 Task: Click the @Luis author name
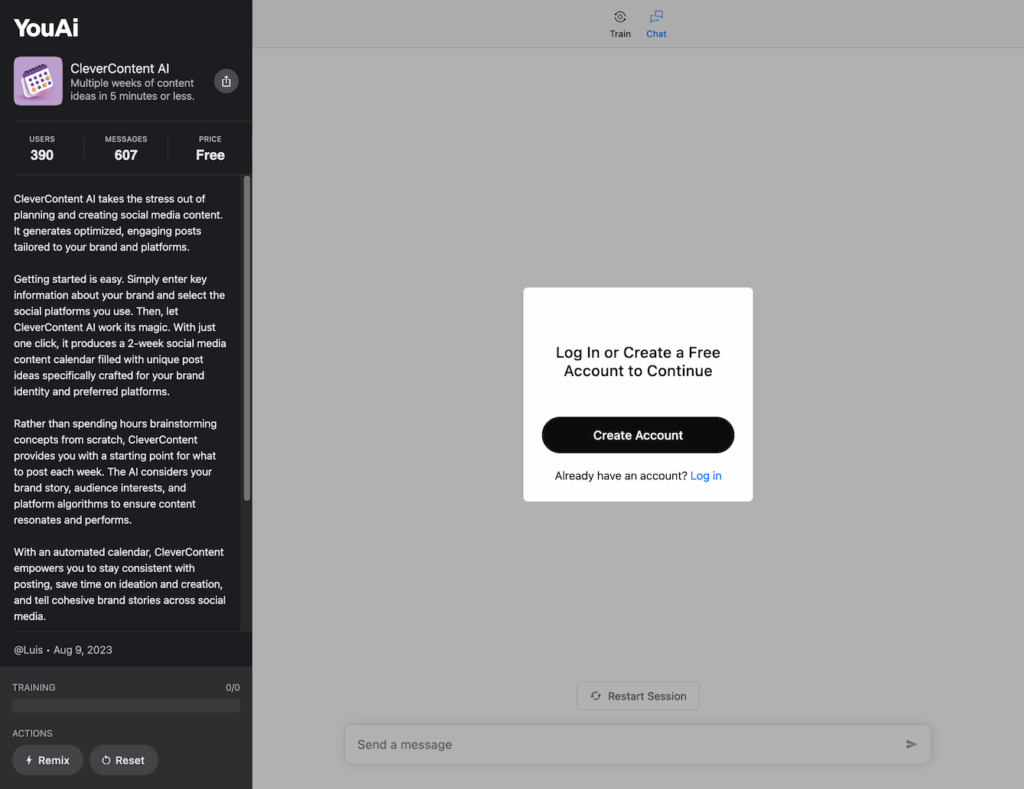coord(29,650)
